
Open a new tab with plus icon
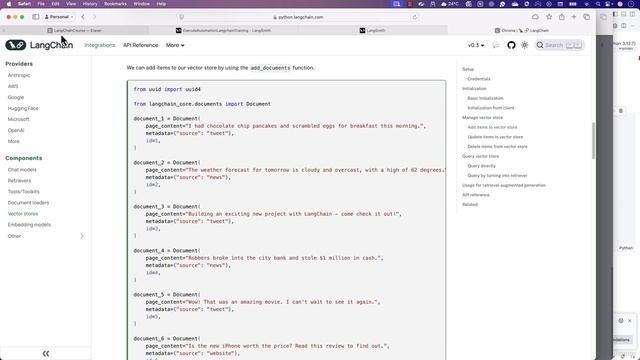(574, 17)
